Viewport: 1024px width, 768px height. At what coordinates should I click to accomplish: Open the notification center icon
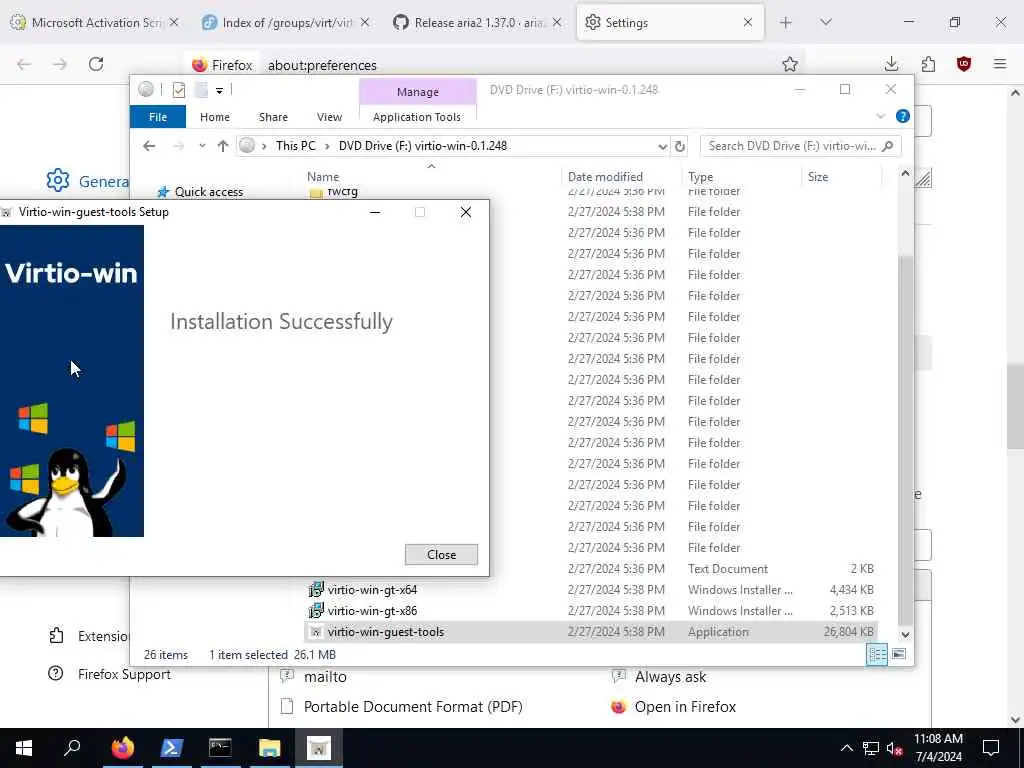pyautogui.click(x=991, y=748)
